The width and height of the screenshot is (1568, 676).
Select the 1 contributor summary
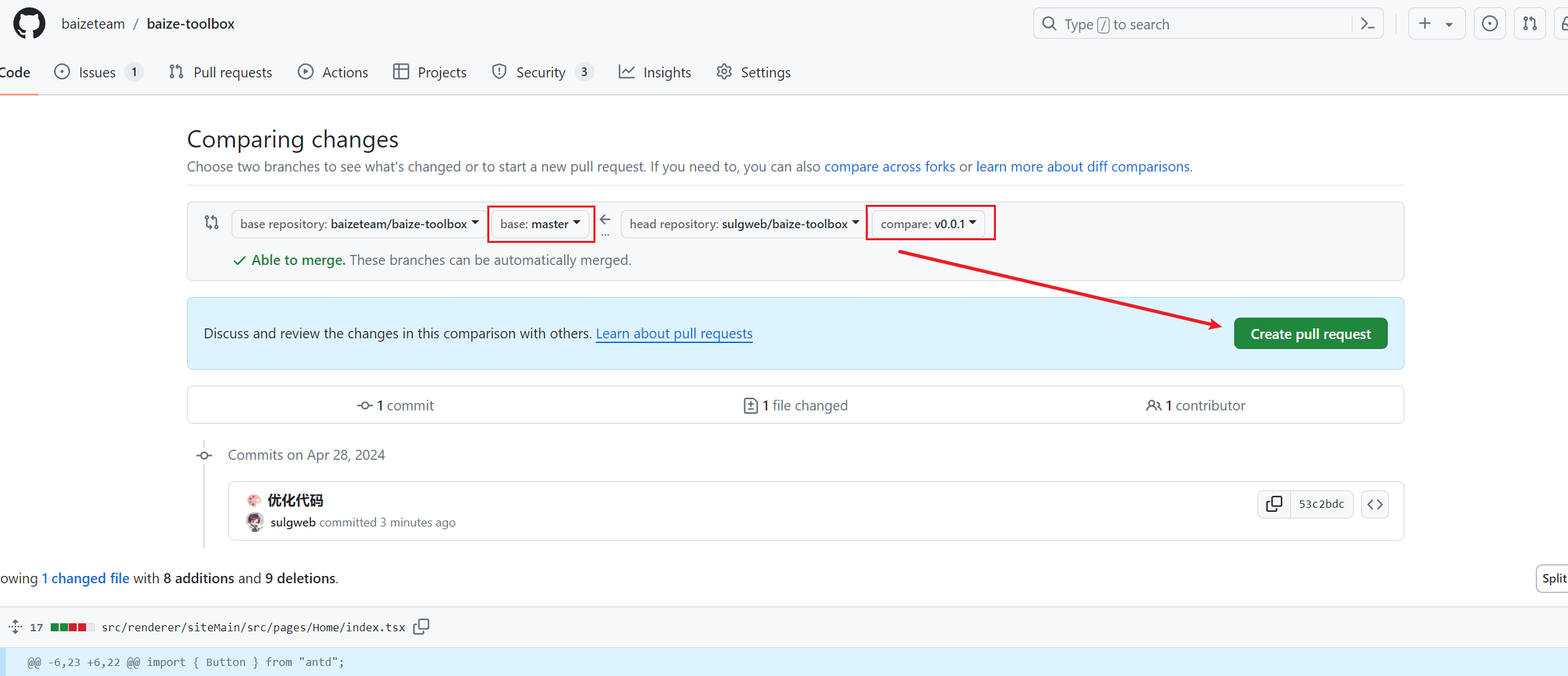[x=1196, y=406]
